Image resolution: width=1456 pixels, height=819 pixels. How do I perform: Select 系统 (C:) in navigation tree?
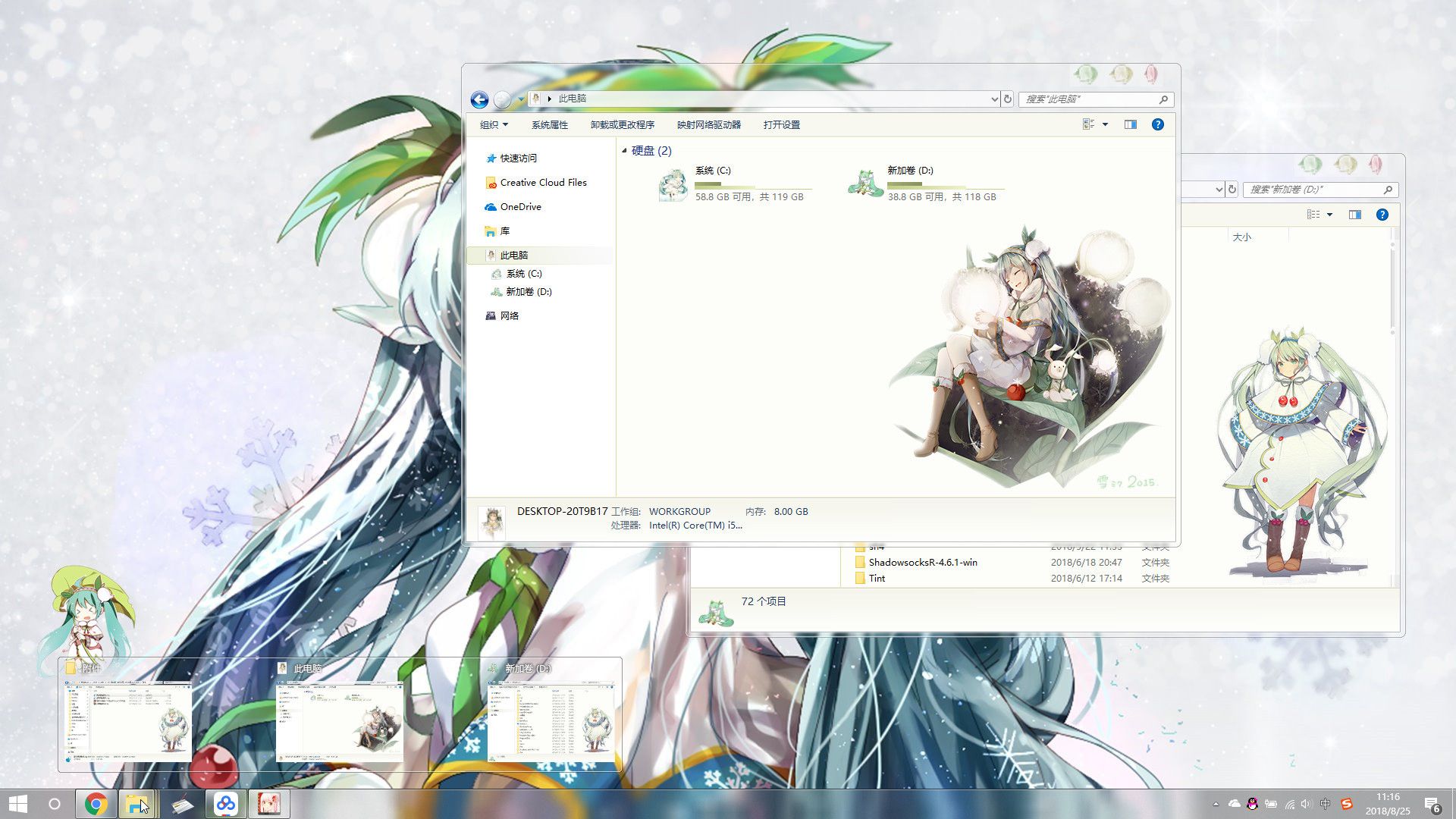tap(516, 273)
